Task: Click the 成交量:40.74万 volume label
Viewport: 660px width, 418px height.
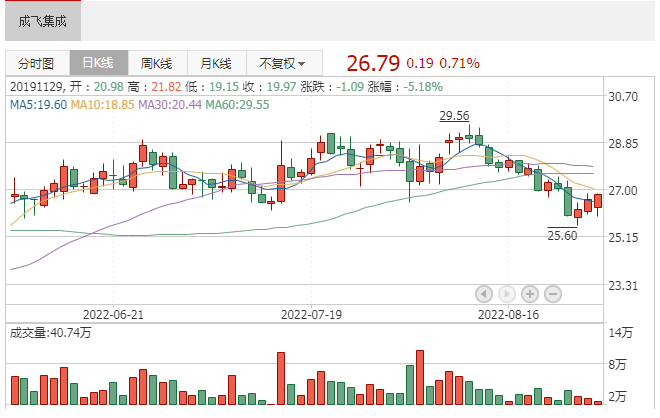Action: [50, 331]
